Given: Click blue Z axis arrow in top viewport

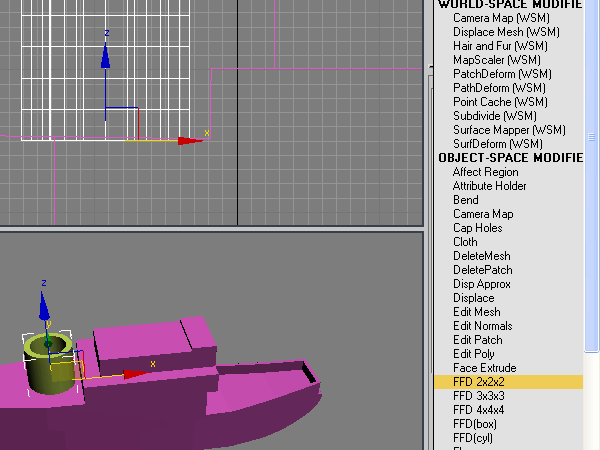Looking at the screenshot, I should [106, 55].
